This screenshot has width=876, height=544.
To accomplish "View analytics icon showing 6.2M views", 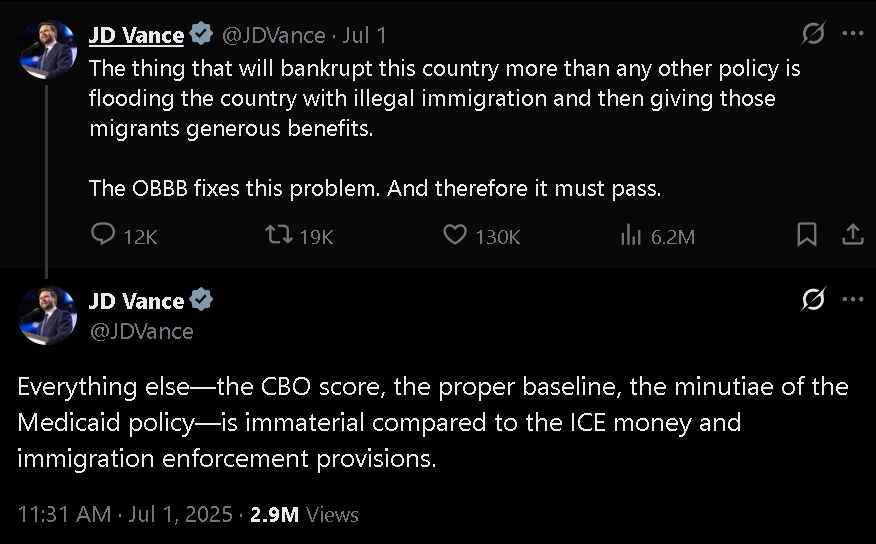I will pos(631,235).
